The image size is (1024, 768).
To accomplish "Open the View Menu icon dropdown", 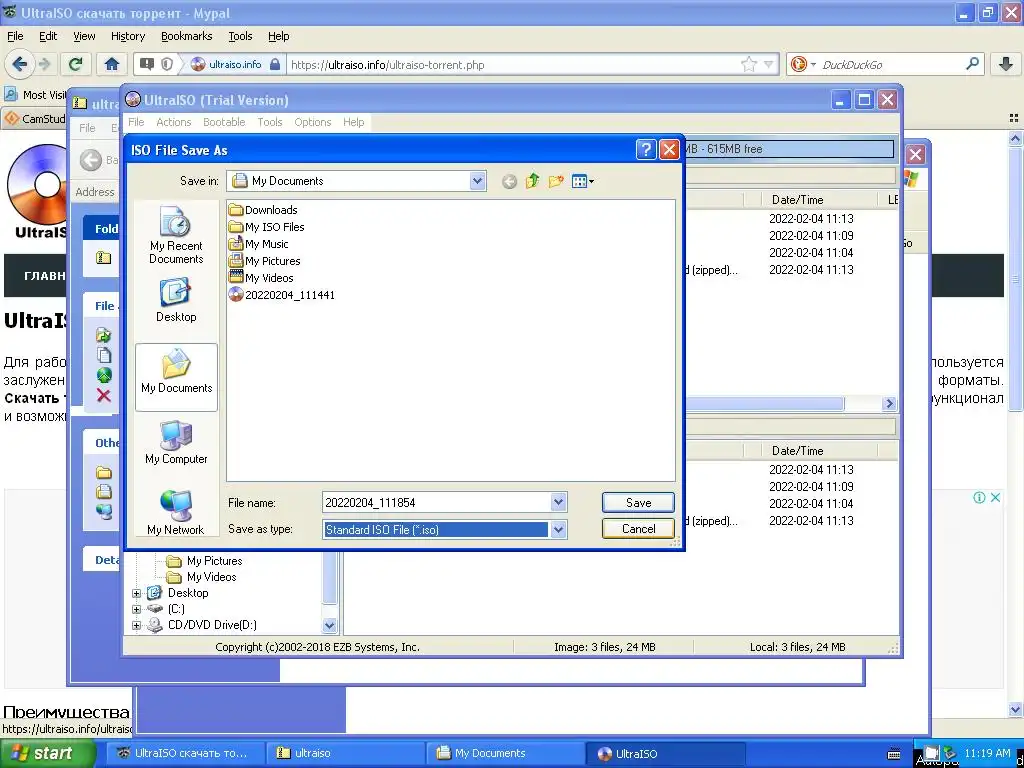I will point(583,181).
